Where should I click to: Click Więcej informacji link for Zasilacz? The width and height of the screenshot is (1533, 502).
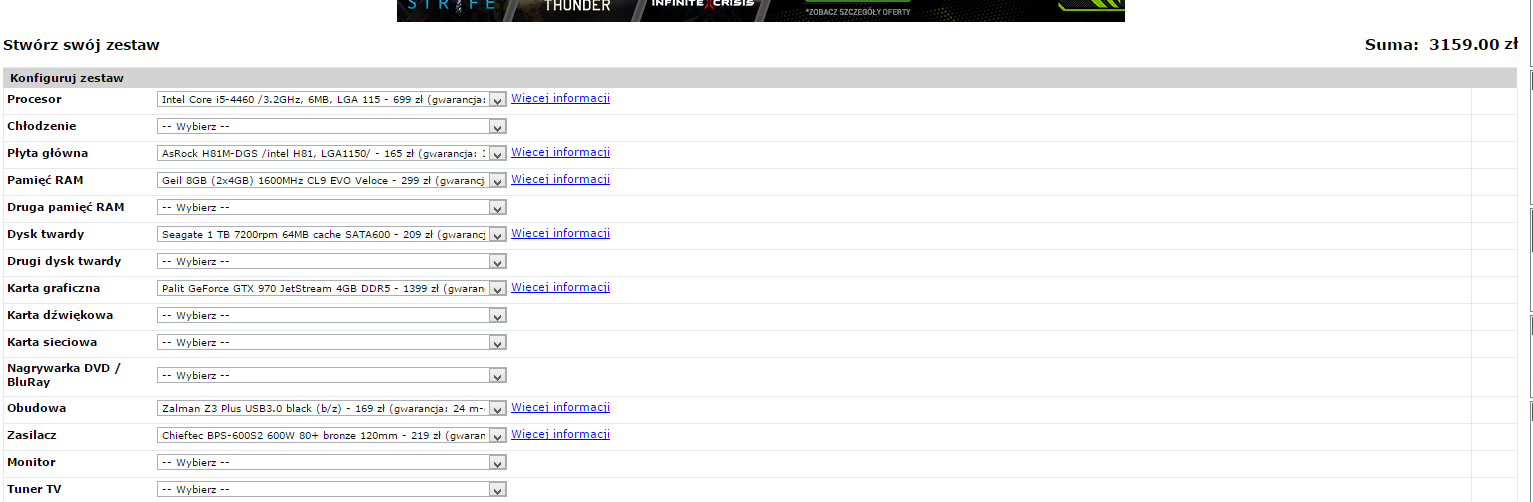[x=561, y=434]
